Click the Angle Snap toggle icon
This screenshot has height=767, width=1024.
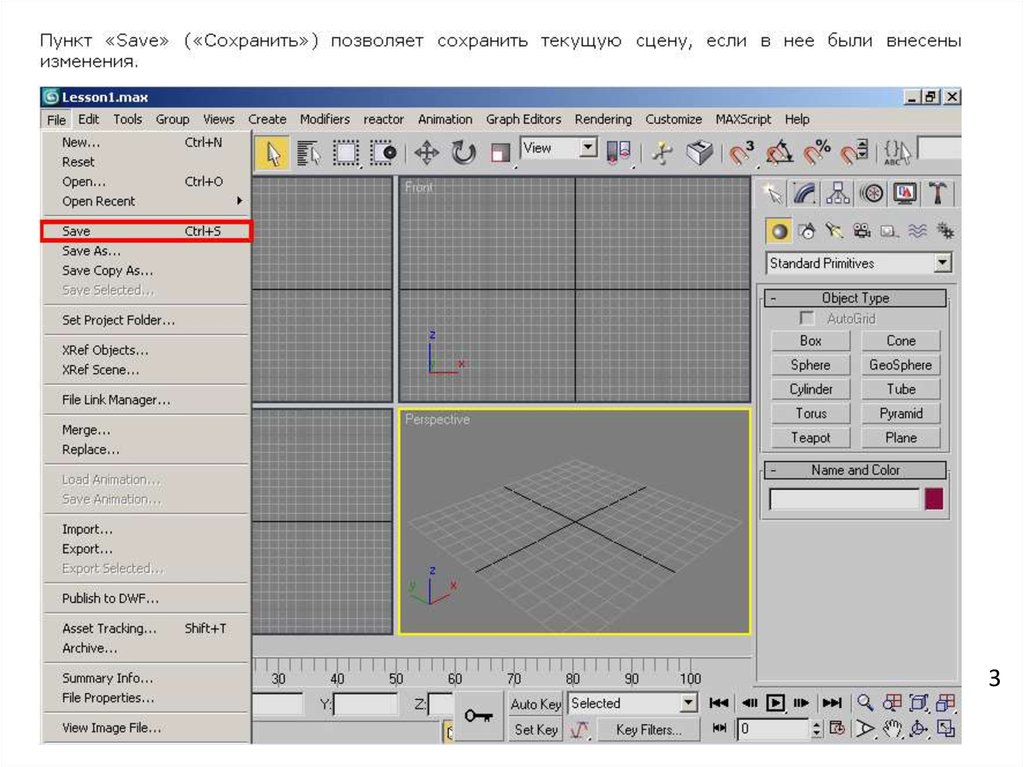tap(778, 153)
